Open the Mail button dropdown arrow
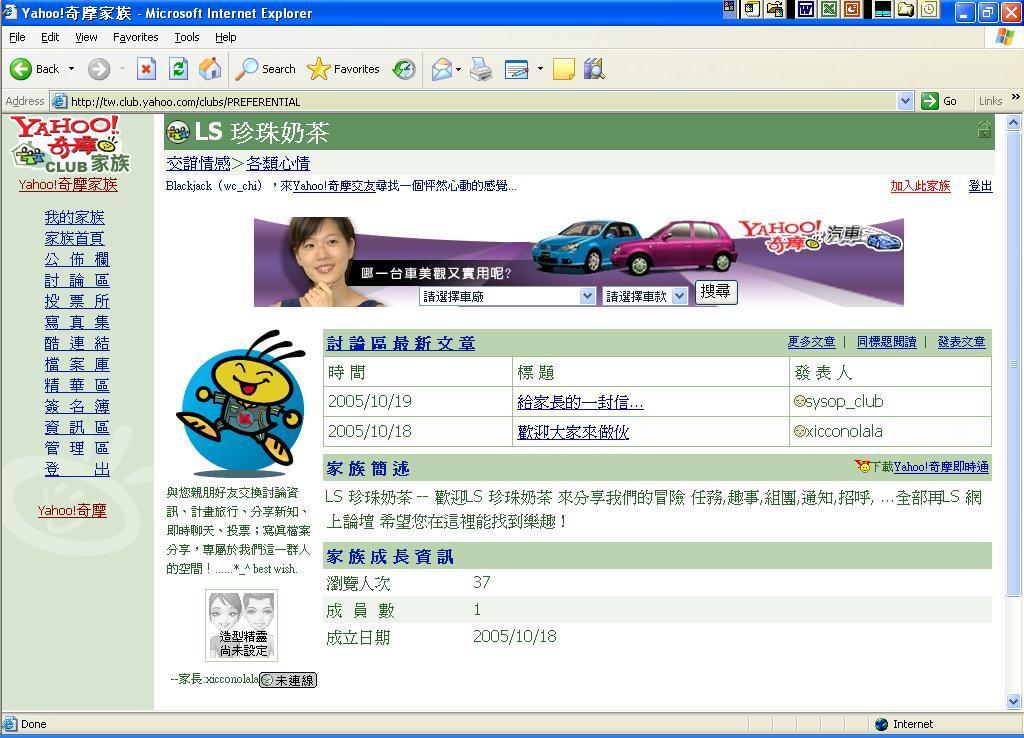This screenshot has width=1024, height=738. pos(458,69)
